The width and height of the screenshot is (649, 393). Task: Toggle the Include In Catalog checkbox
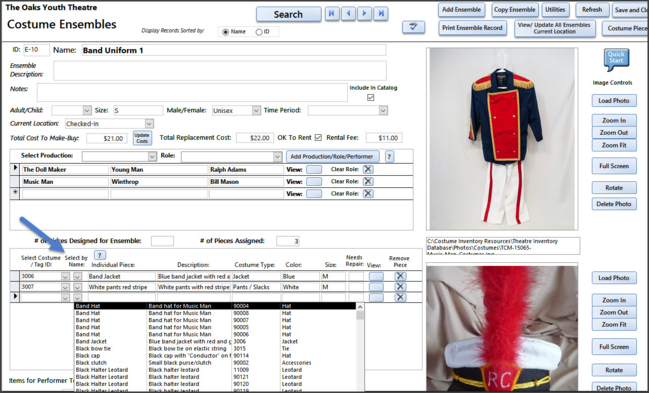[370, 97]
